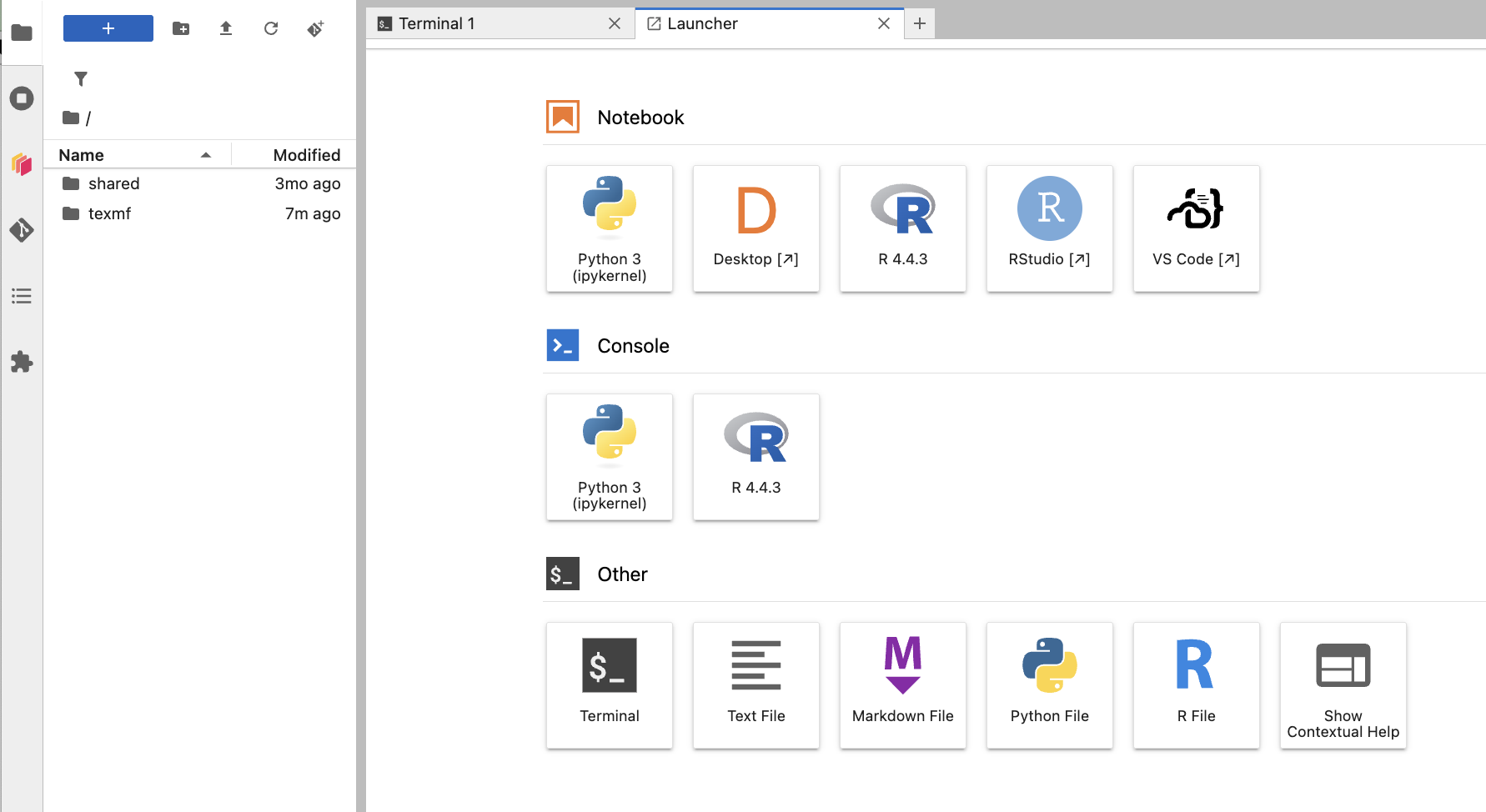Select the texmf folder
The image size is (1486, 812).
[199, 213]
